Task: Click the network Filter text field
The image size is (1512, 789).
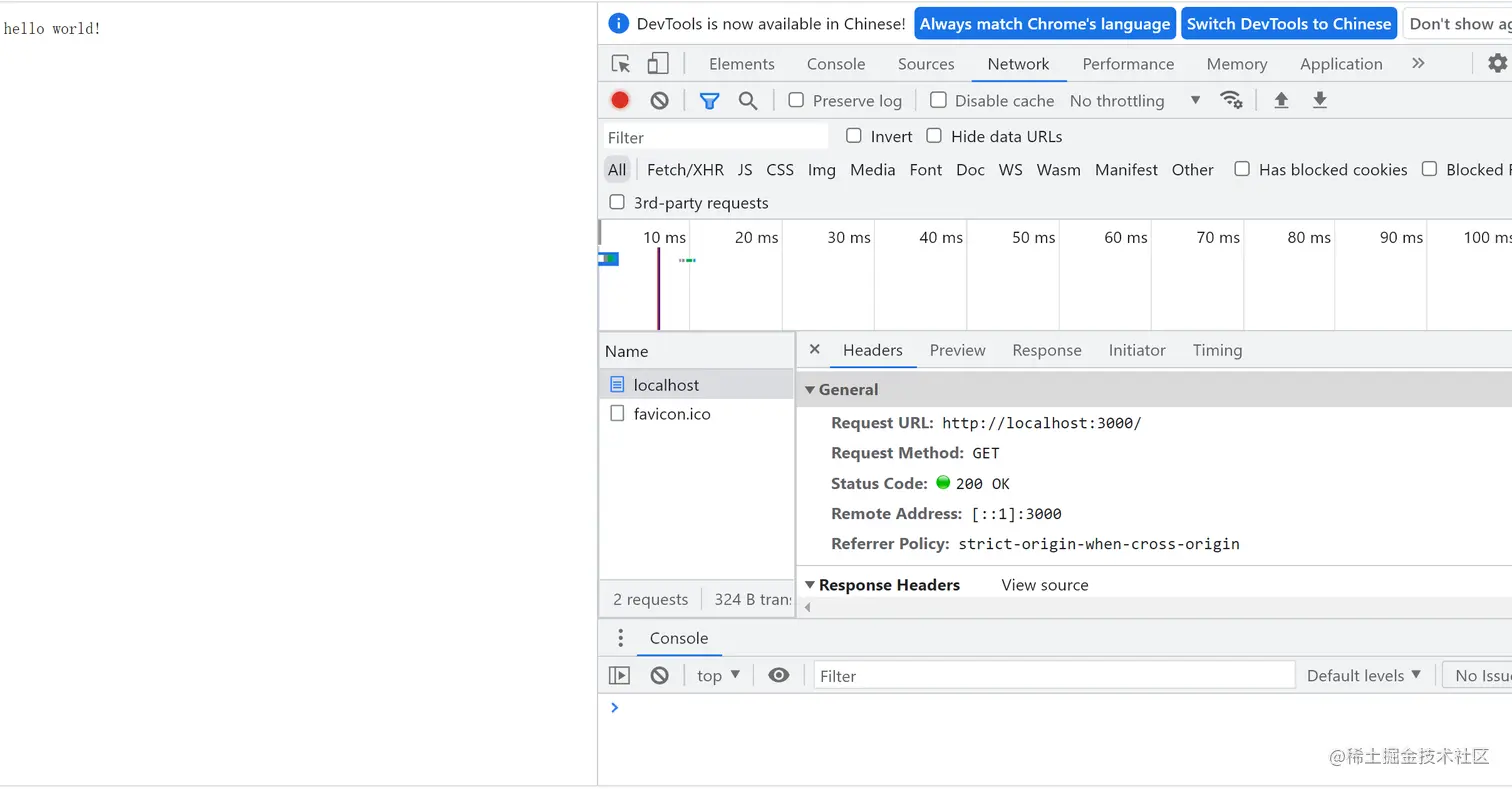Action: click(x=716, y=137)
